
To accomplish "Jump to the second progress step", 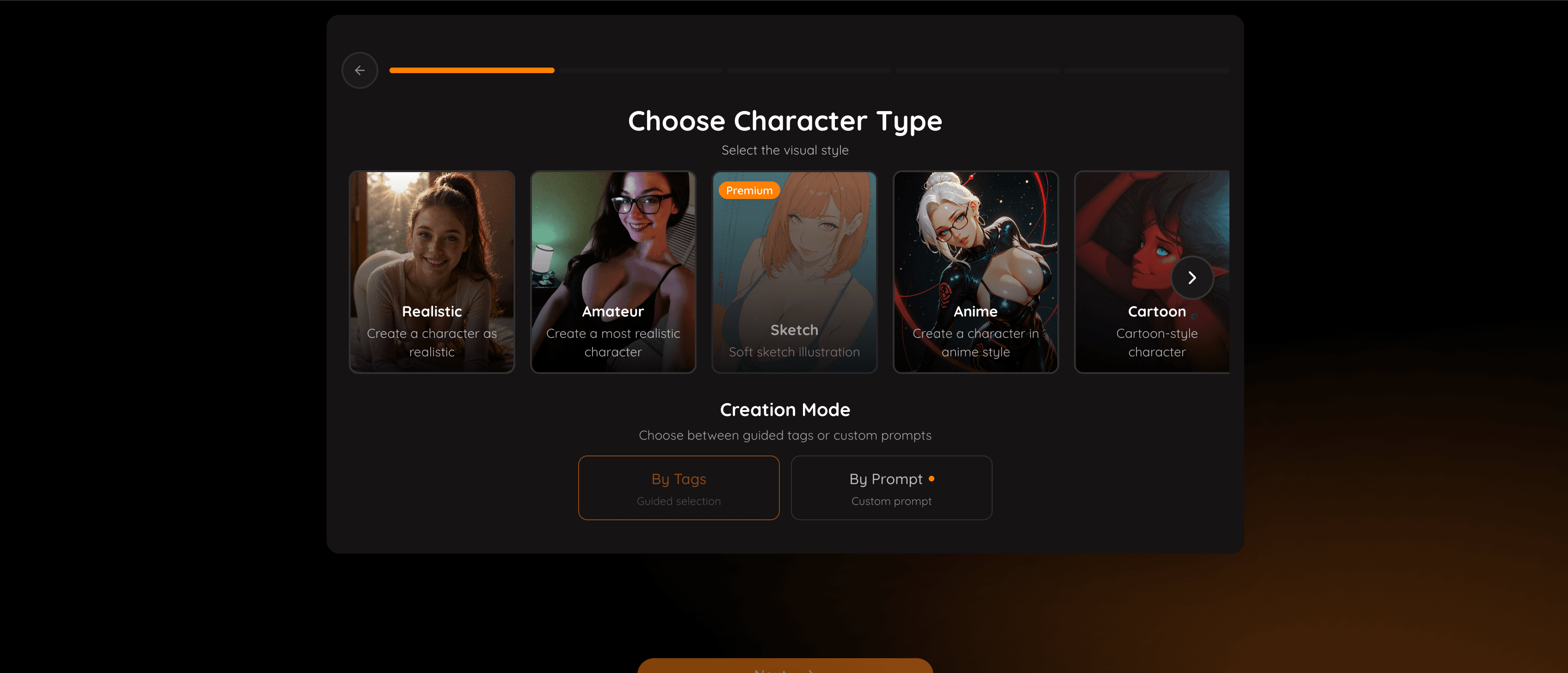I will pyautogui.click(x=640, y=71).
